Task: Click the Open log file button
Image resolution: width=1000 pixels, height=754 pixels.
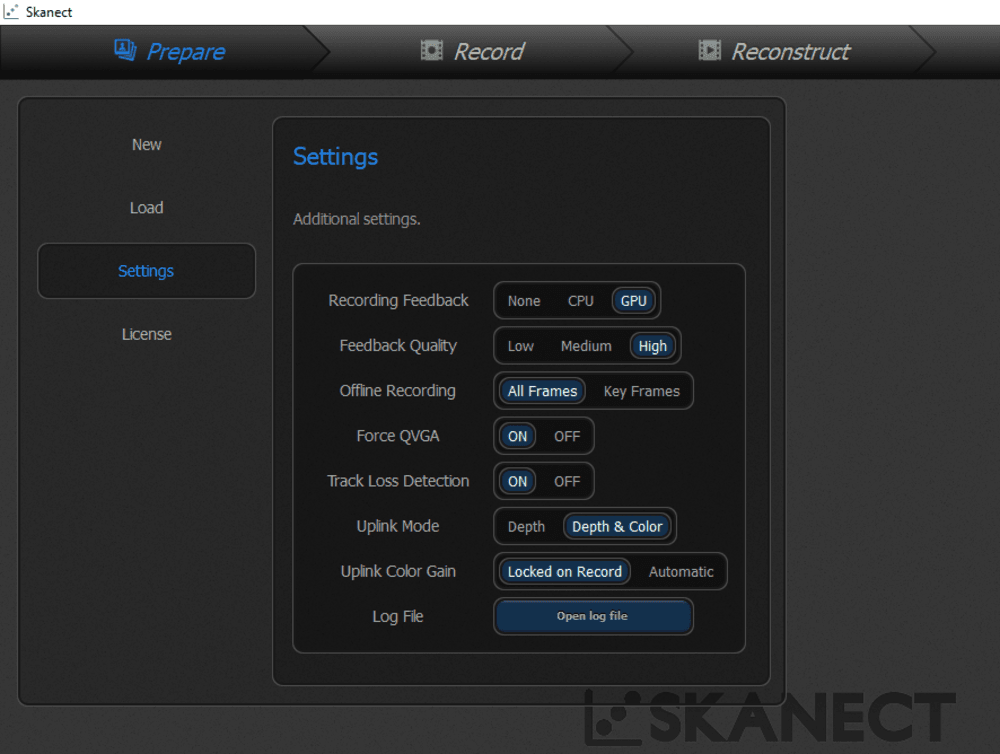Action: [x=593, y=616]
